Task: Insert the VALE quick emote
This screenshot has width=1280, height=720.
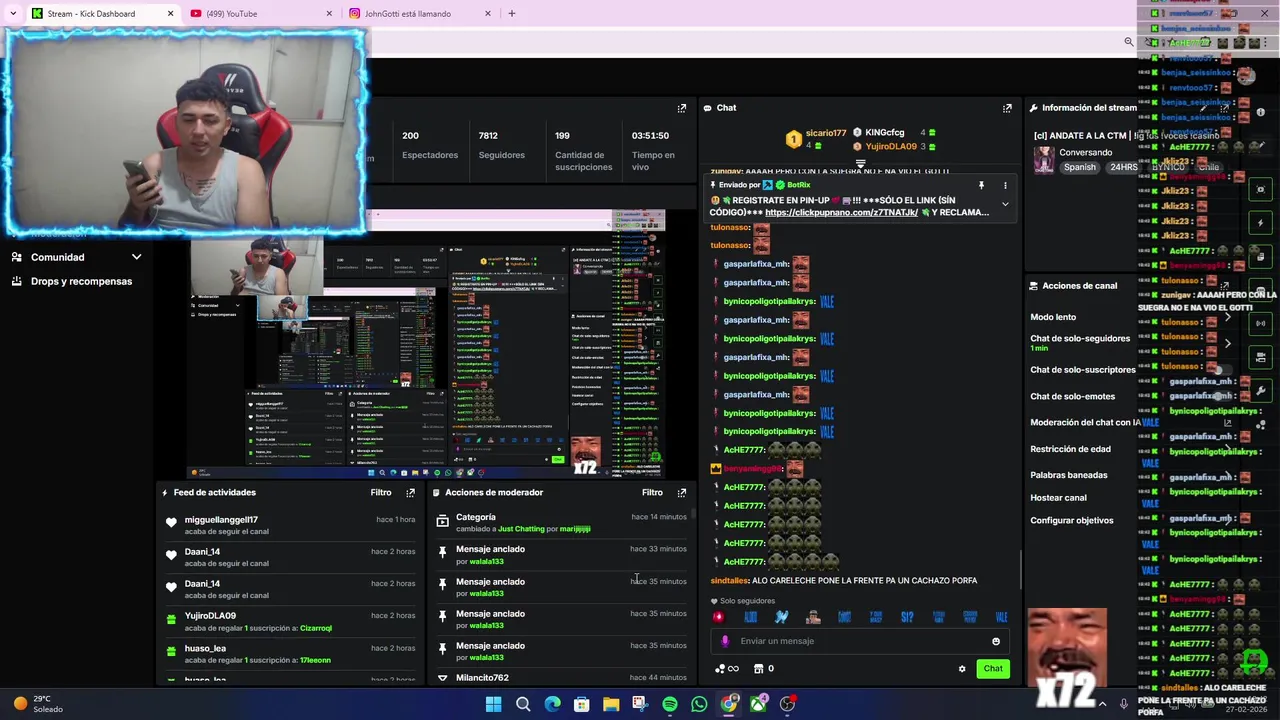Action: pyautogui.click(x=1002, y=617)
